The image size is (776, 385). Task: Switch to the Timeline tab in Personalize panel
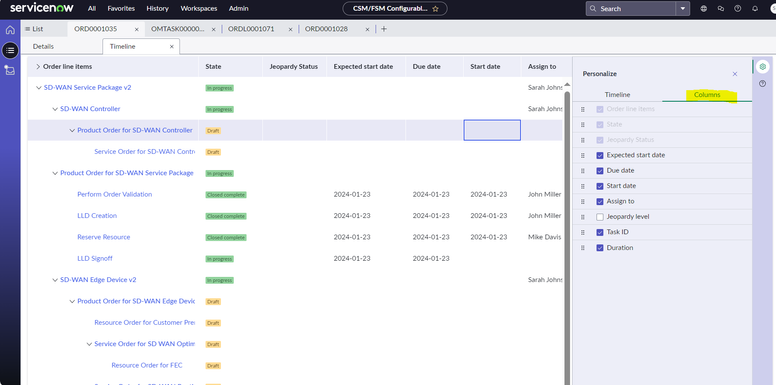[x=617, y=95]
